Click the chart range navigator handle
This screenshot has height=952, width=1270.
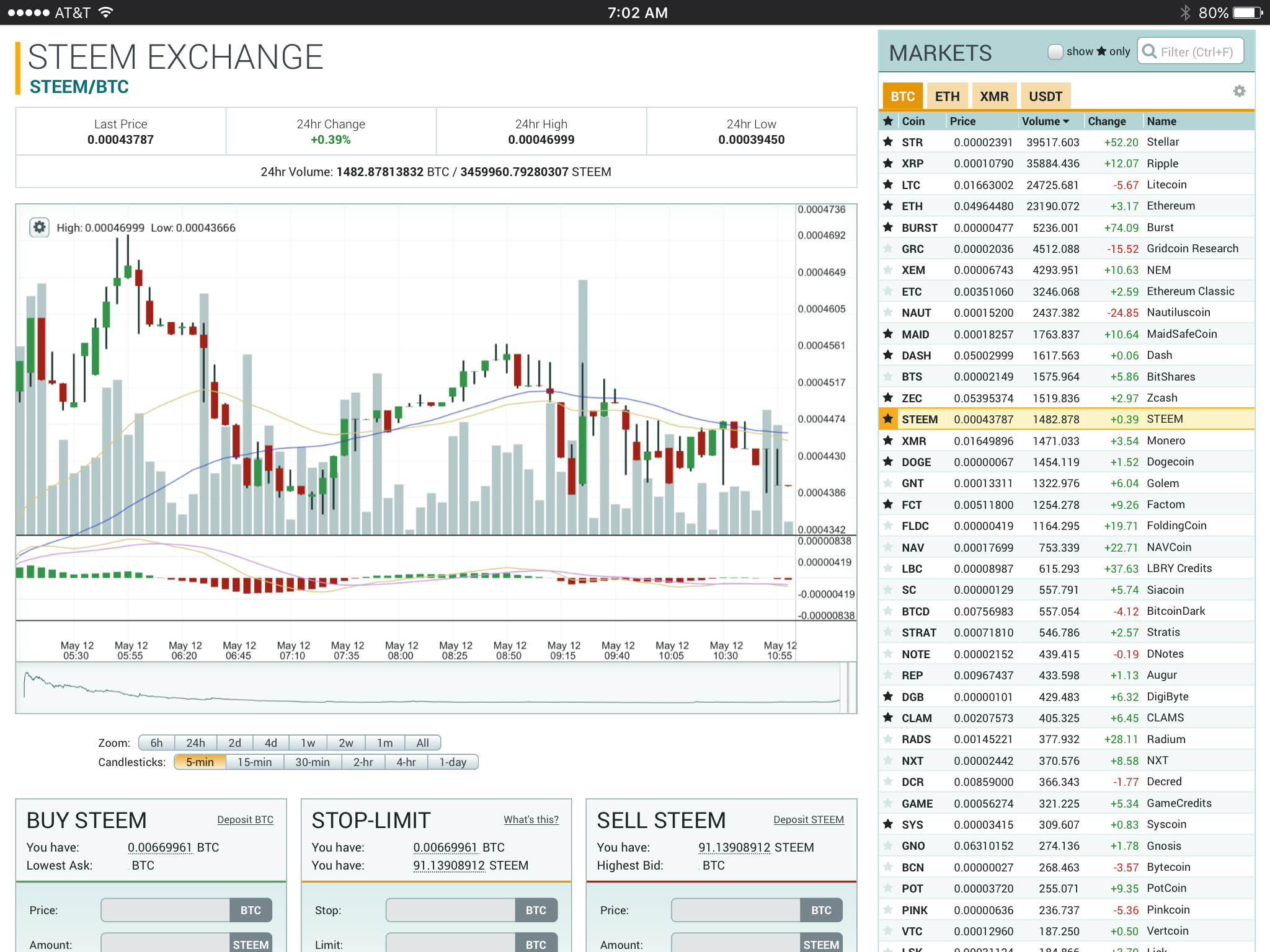click(844, 687)
